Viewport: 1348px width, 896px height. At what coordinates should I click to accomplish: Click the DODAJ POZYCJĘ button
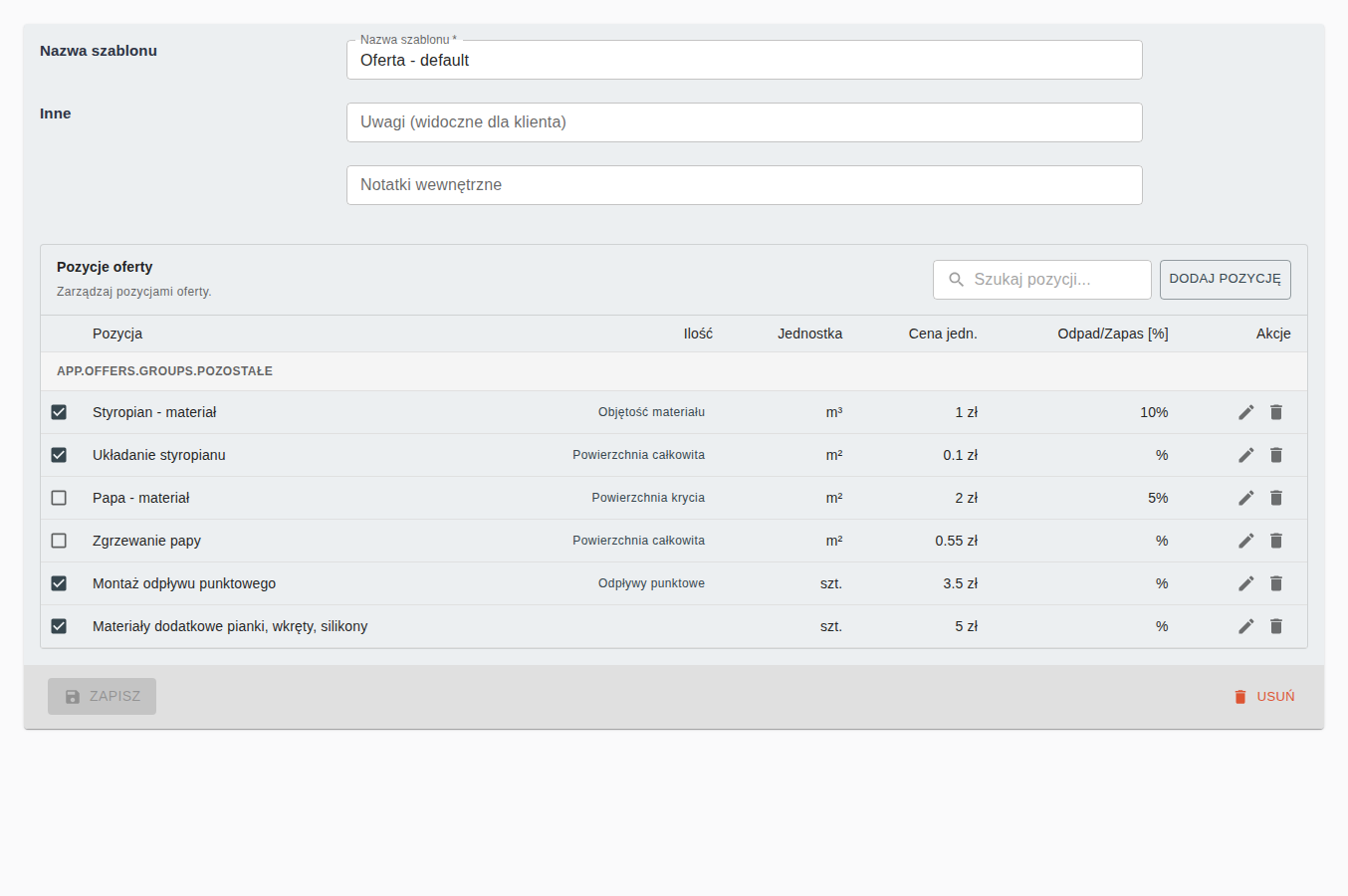[x=1225, y=280]
